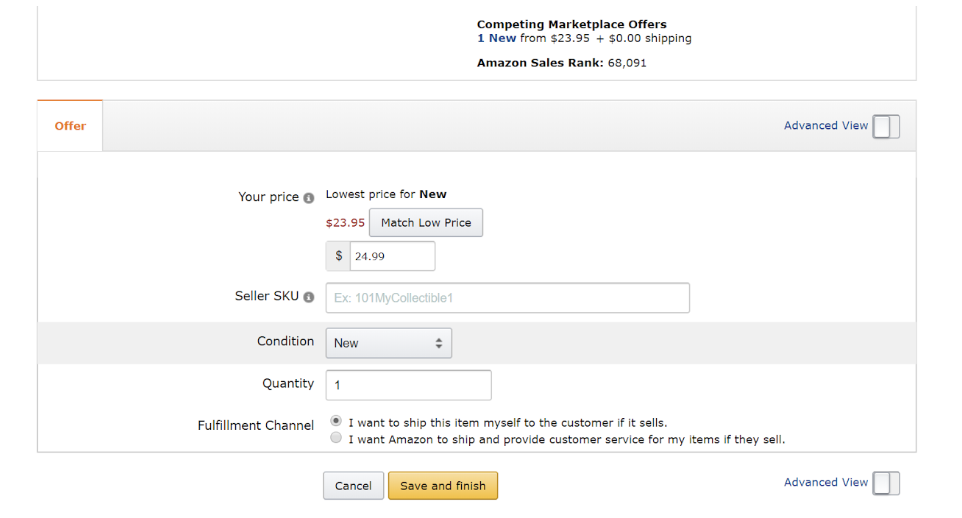This screenshot has height=518, width=962.
Task: Cancel the offer form
Action: (353, 485)
